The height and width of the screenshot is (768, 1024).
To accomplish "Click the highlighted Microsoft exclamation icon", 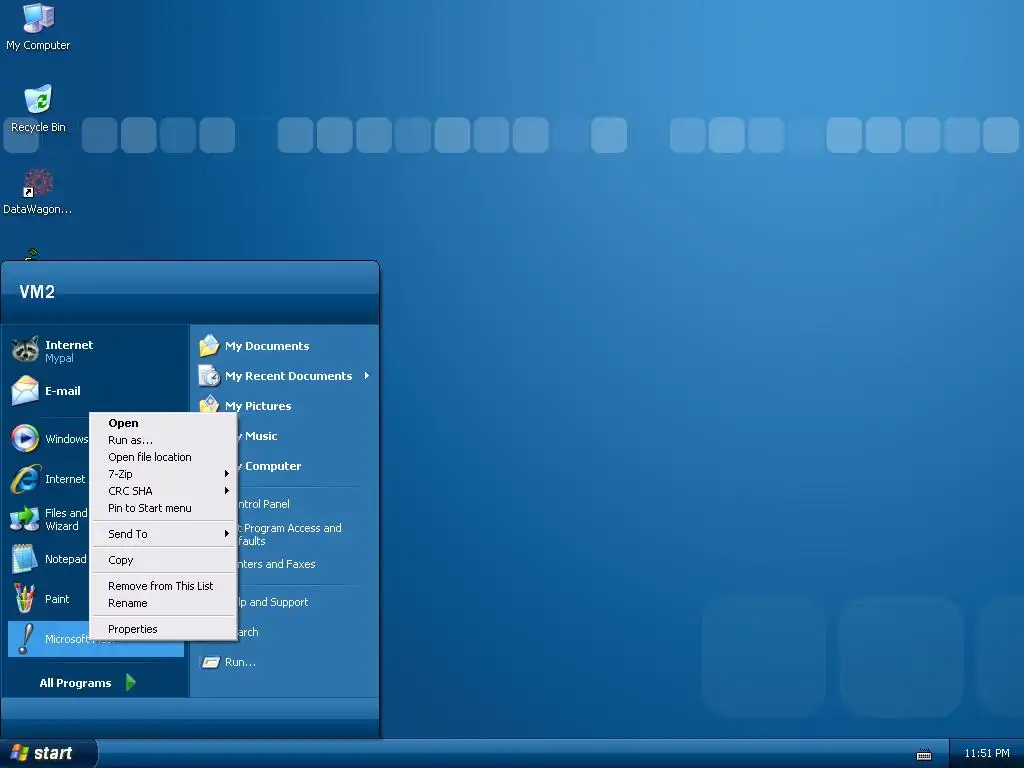I will tap(25, 639).
